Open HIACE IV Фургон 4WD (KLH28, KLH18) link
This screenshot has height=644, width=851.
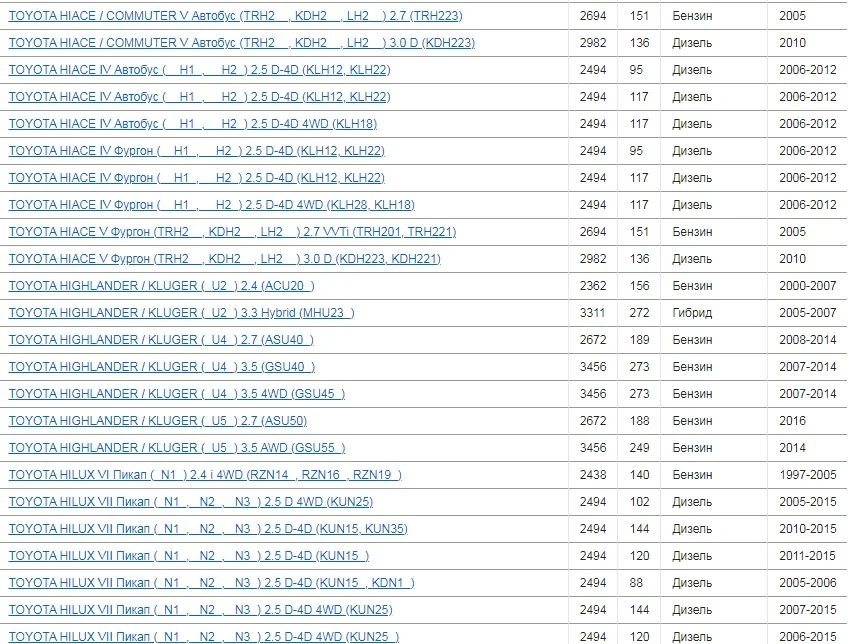coord(212,205)
